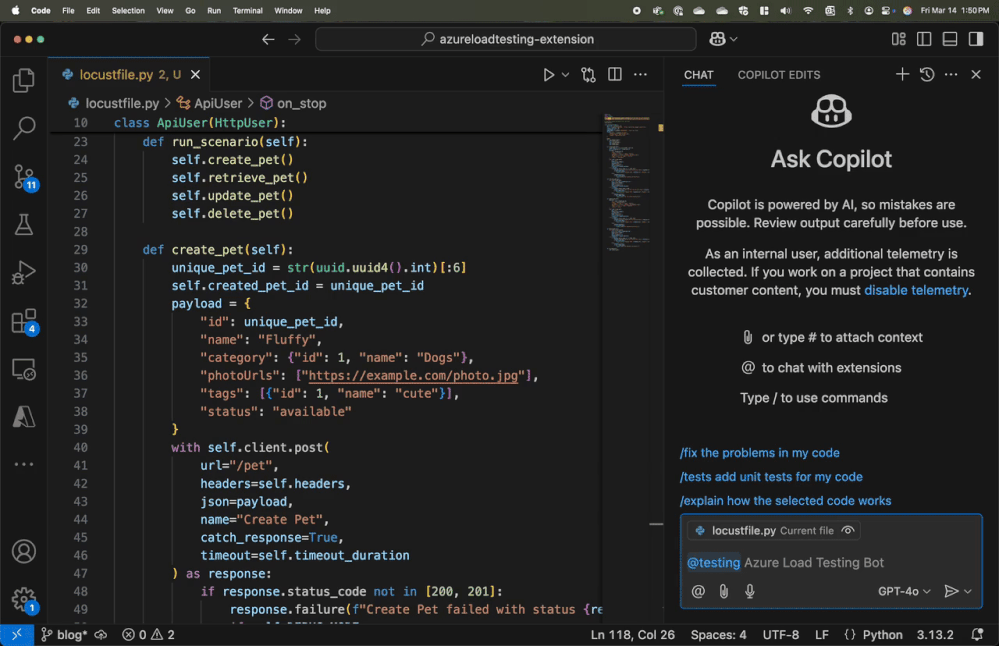Open Run and Debug view
This screenshot has height=646, width=999.
point(24,273)
